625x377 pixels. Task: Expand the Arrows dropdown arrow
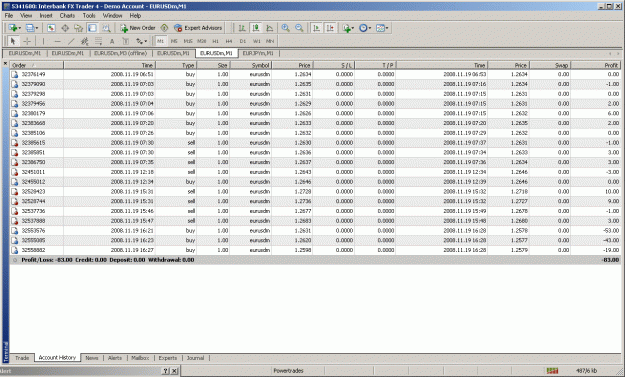[146, 41]
